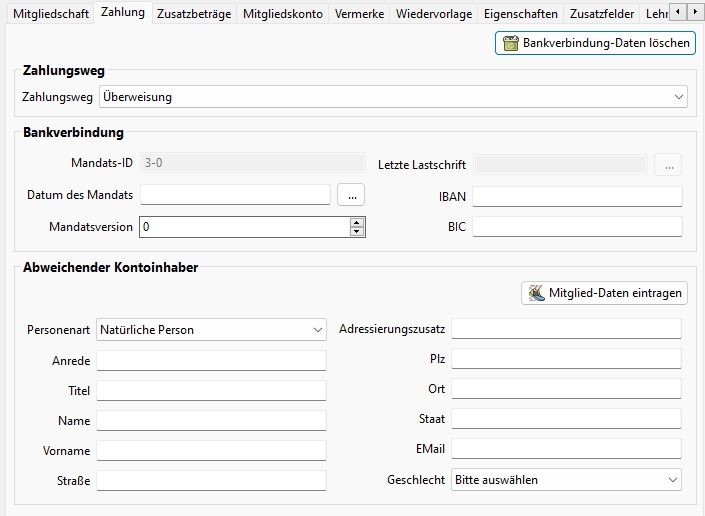The image size is (705, 516).
Task: Decrease the Mandatsversion value
Action: coord(357,232)
